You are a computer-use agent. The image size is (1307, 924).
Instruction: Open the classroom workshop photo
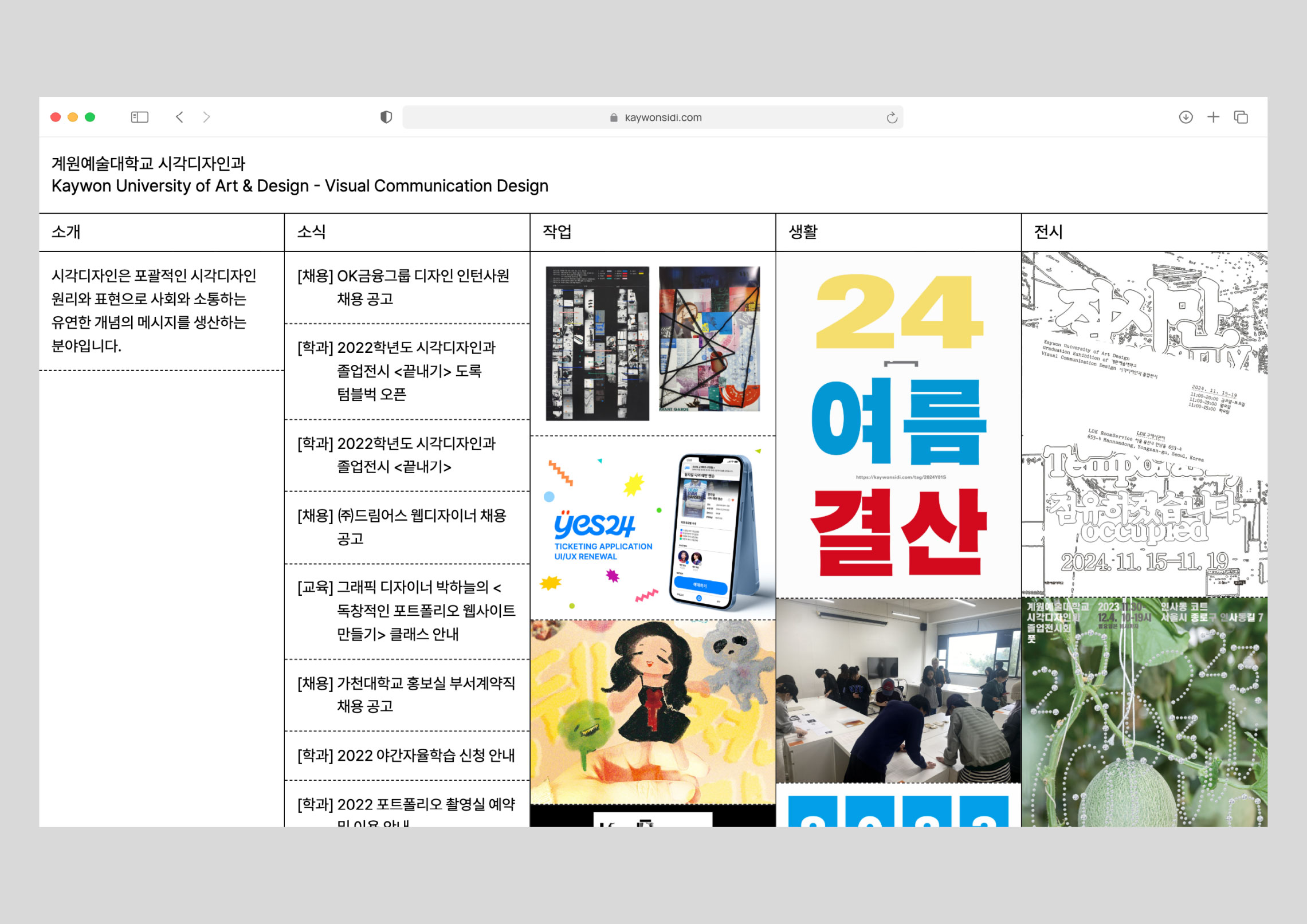pyautogui.click(x=898, y=691)
